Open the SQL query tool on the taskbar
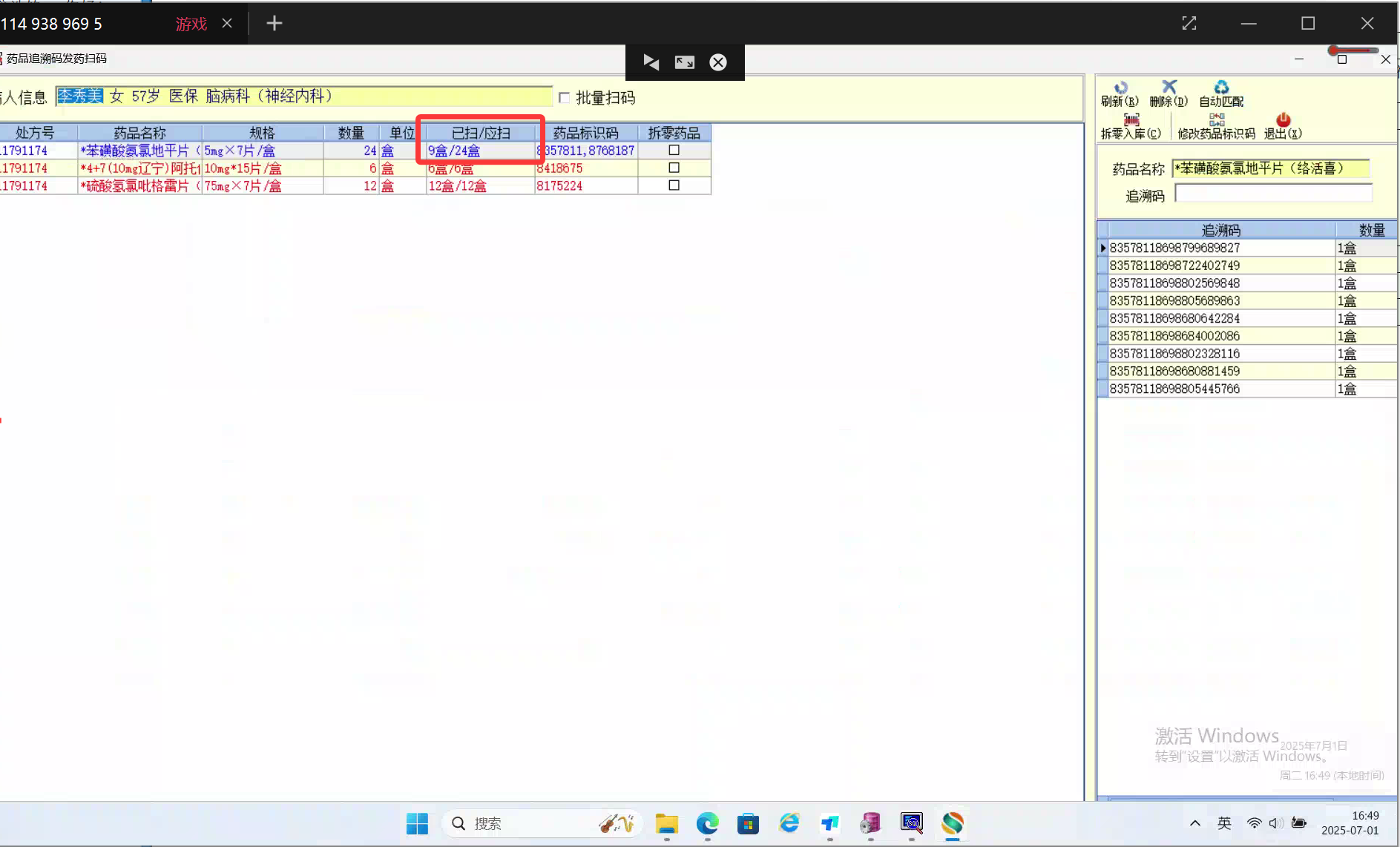This screenshot has width=1400, height=847. click(x=912, y=823)
